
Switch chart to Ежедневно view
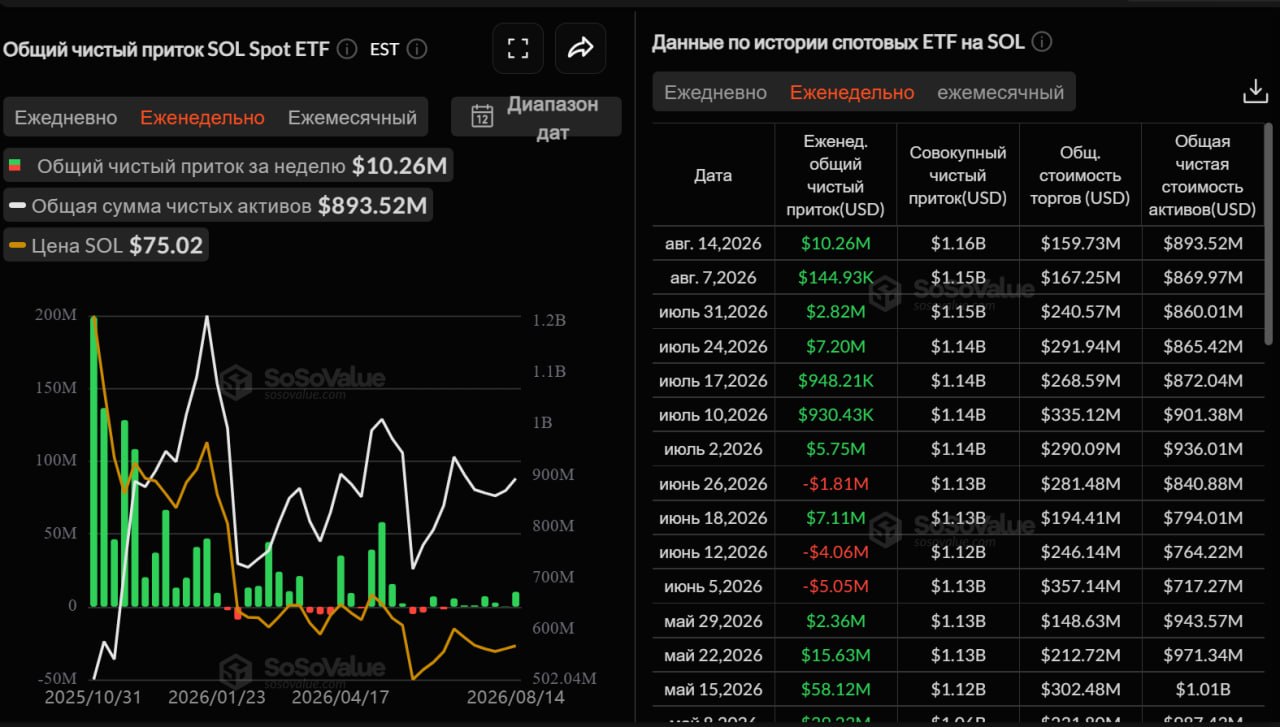(x=66, y=117)
